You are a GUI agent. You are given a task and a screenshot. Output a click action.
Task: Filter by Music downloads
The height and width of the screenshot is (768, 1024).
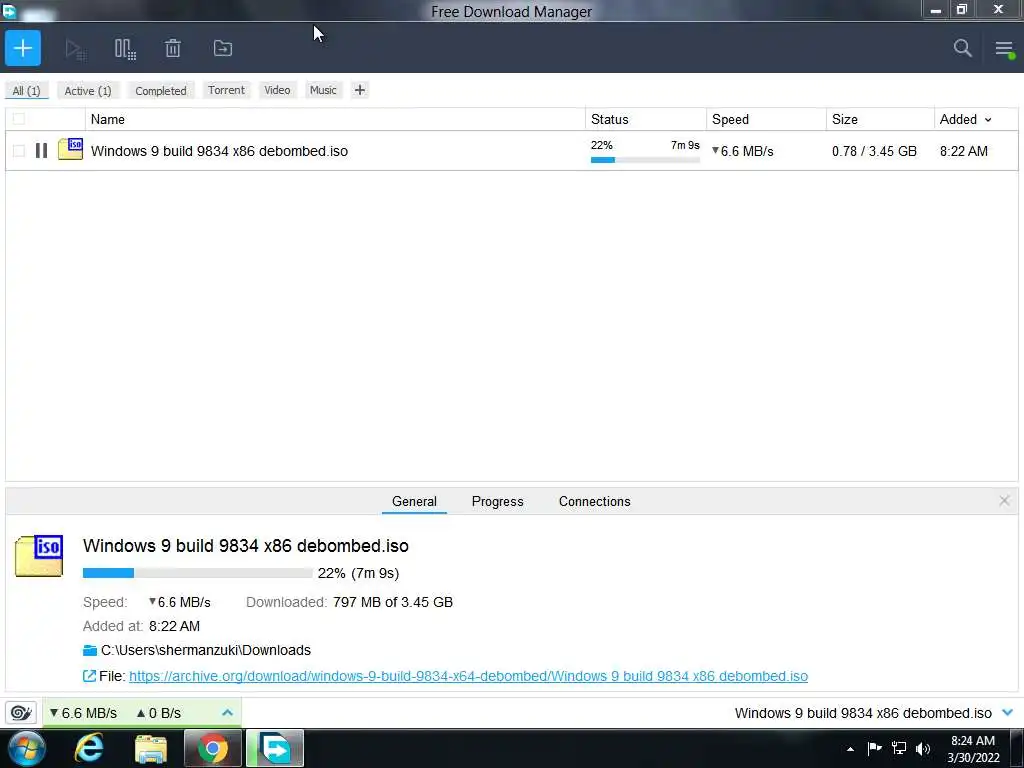pyautogui.click(x=323, y=90)
